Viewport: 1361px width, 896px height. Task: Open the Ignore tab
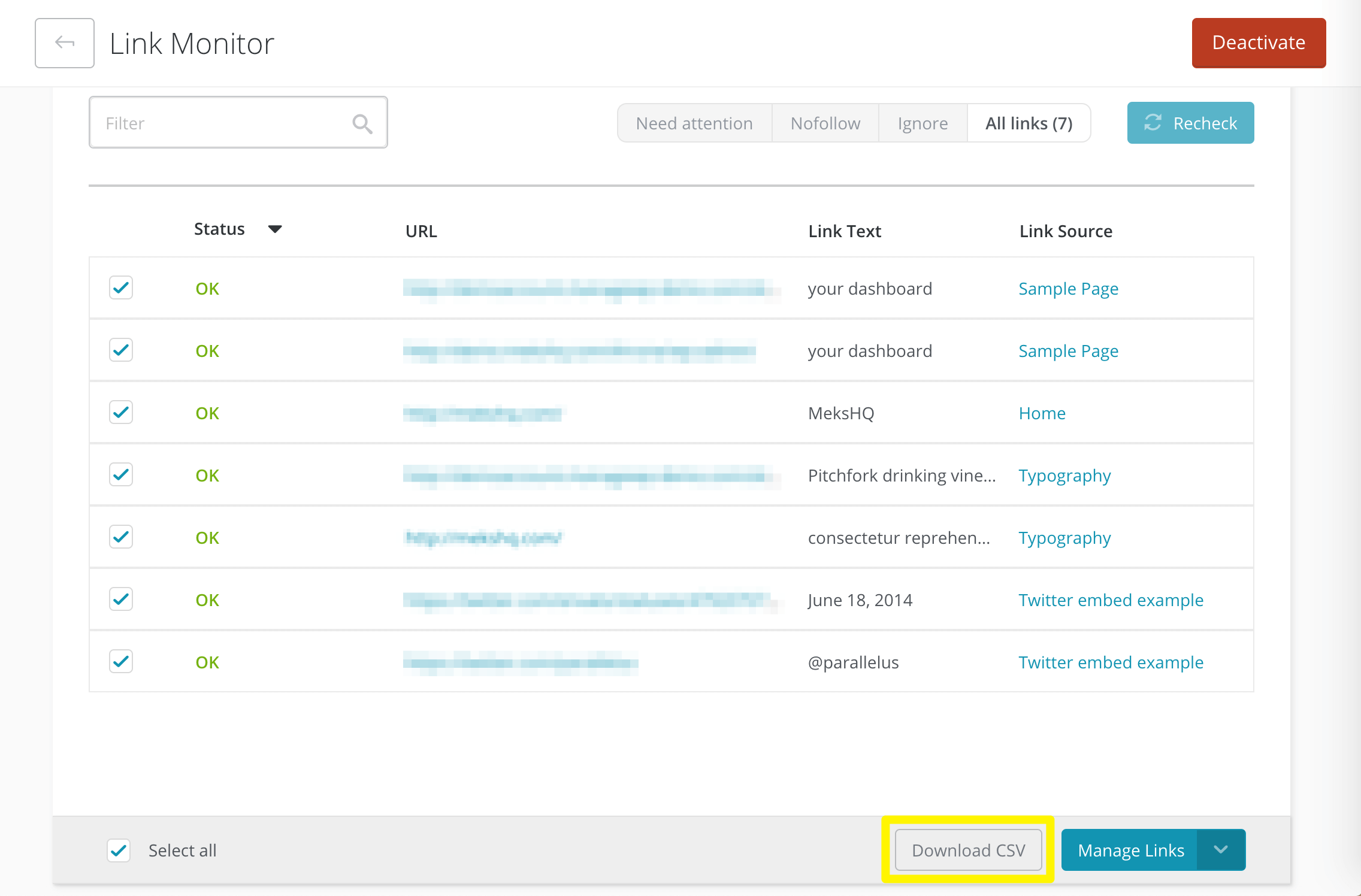coord(923,123)
